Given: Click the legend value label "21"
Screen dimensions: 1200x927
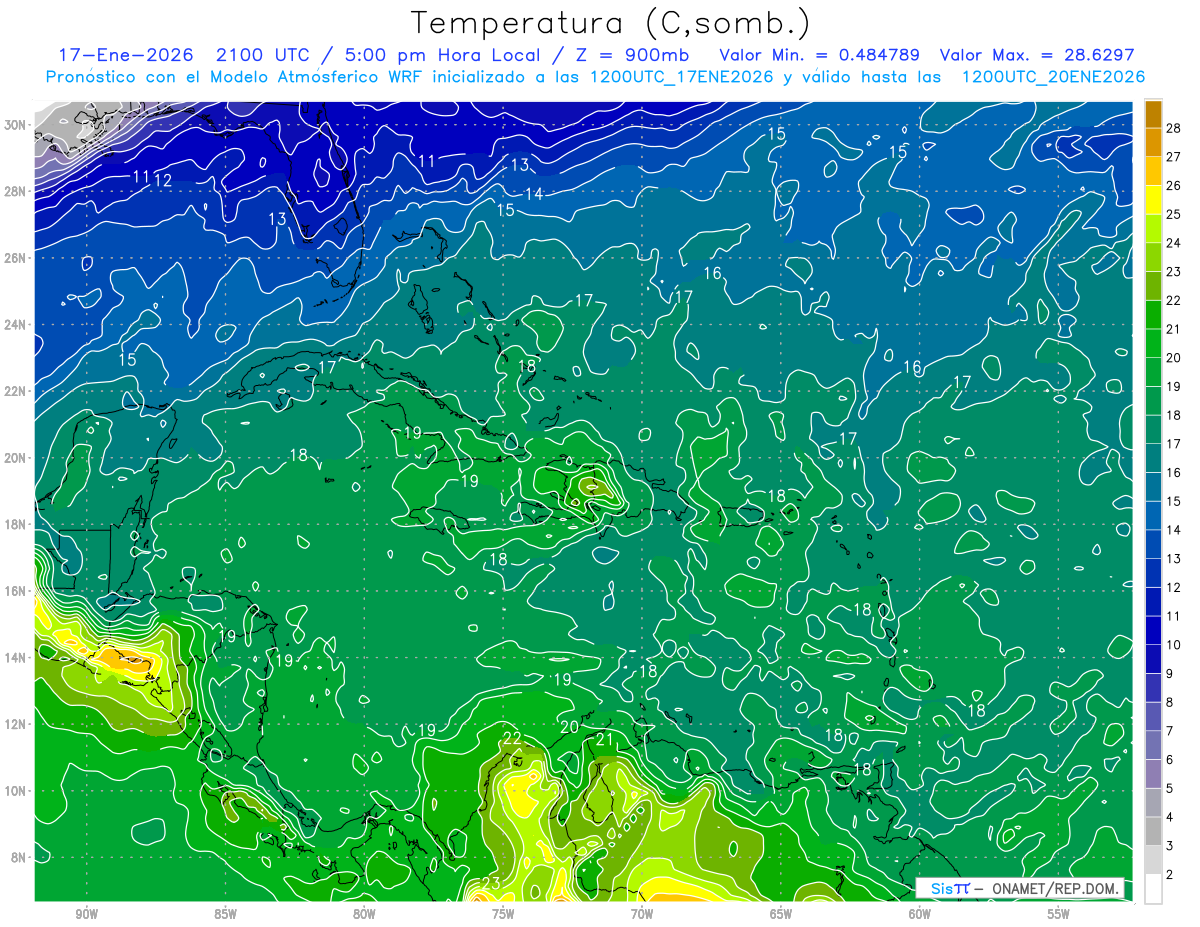Looking at the screenshot, I should pyautogui.click(x=1174, y=329).
